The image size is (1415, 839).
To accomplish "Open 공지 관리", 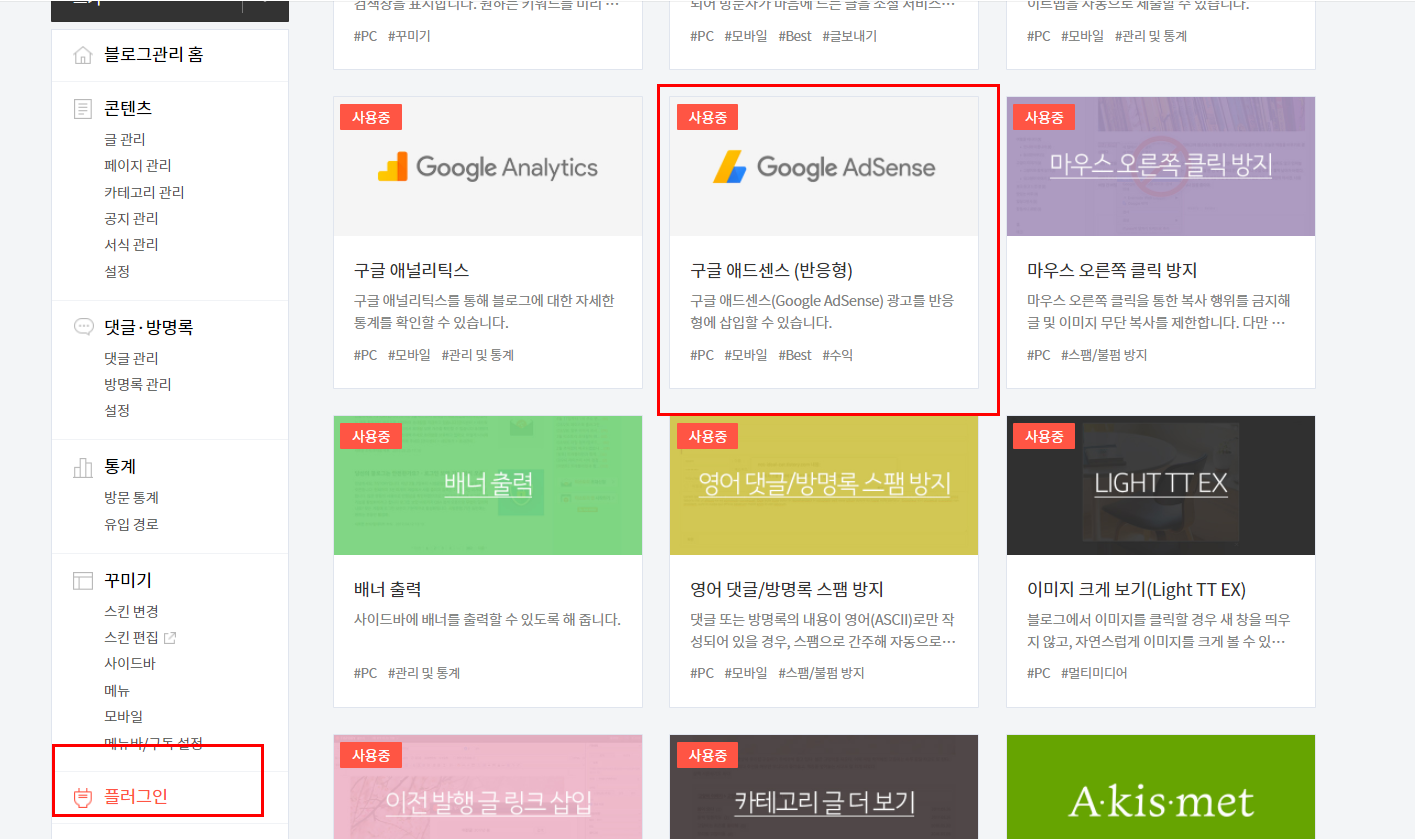I will pos(131,218).
